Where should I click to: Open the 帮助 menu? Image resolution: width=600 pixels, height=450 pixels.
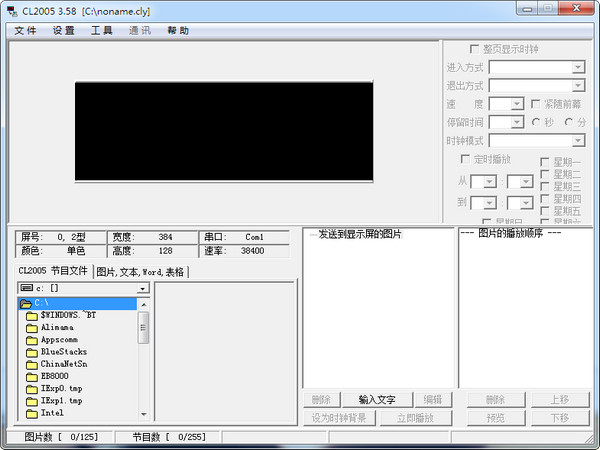pos(178,31)
